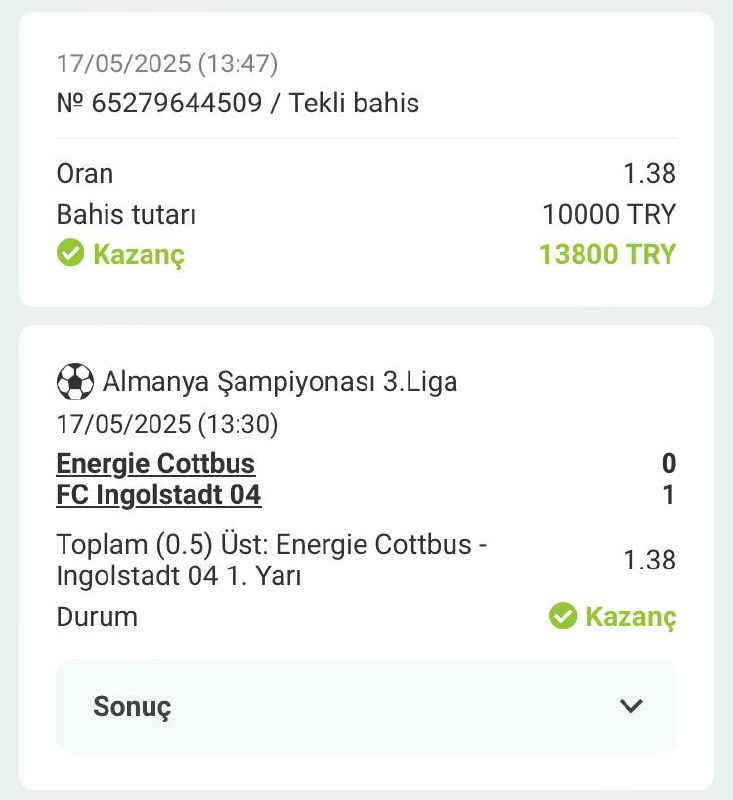Click the 1.38 odds value beside Oran
The width and height of the screenshot is (733, 800).
coord(650,173)
